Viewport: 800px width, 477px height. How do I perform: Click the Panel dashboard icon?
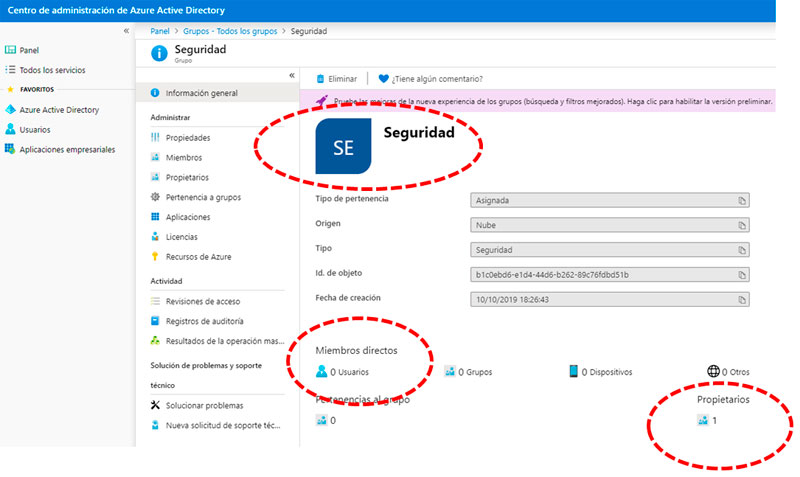(10, 49)
